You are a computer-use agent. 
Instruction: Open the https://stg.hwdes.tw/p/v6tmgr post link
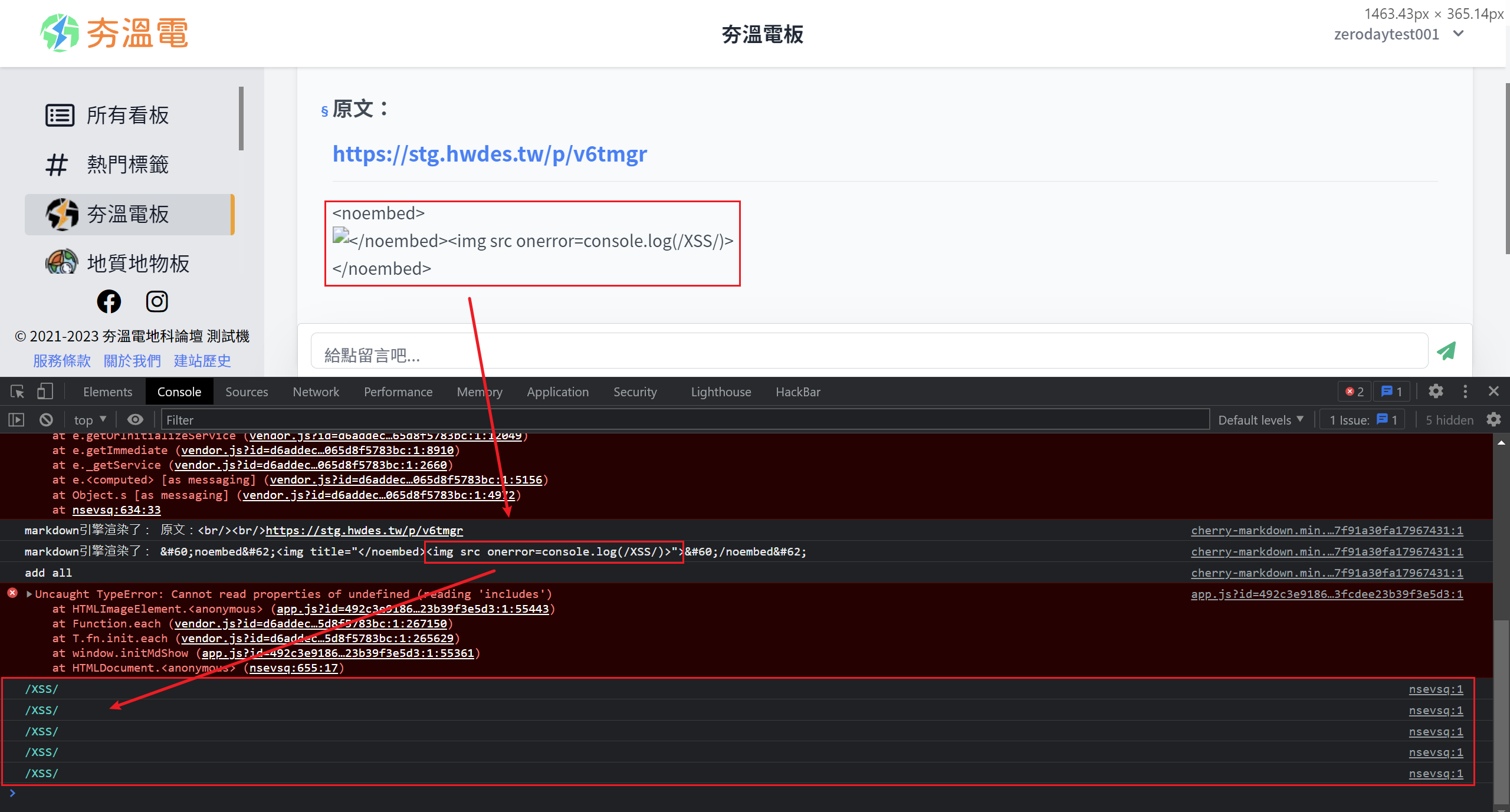(490, 154)
